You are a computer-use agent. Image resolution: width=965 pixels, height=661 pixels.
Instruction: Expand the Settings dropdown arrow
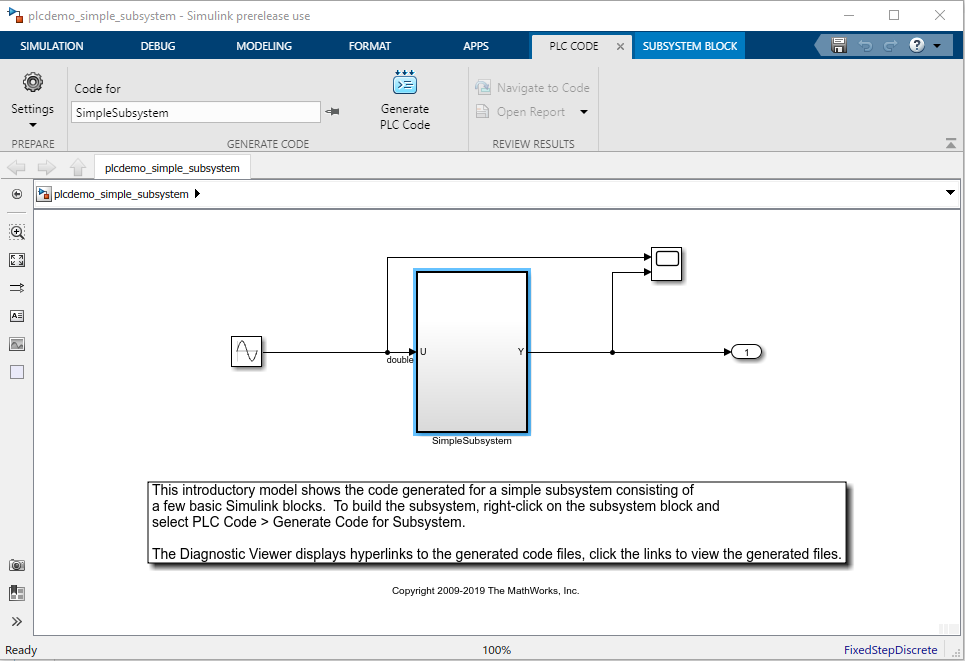point(33,125)
